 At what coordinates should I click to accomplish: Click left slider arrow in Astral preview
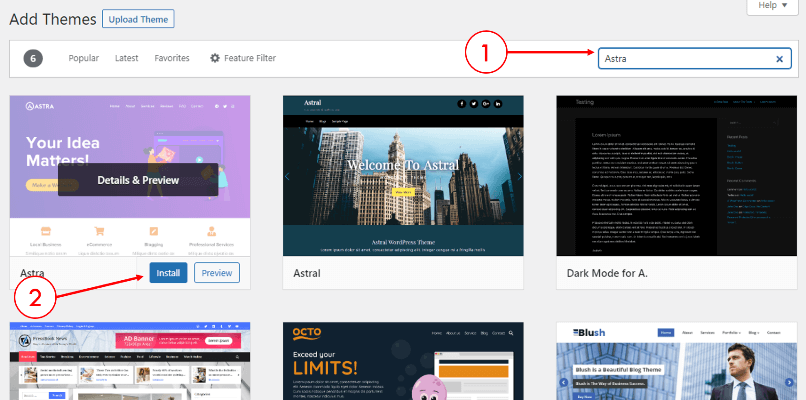[x=287, y=176]
